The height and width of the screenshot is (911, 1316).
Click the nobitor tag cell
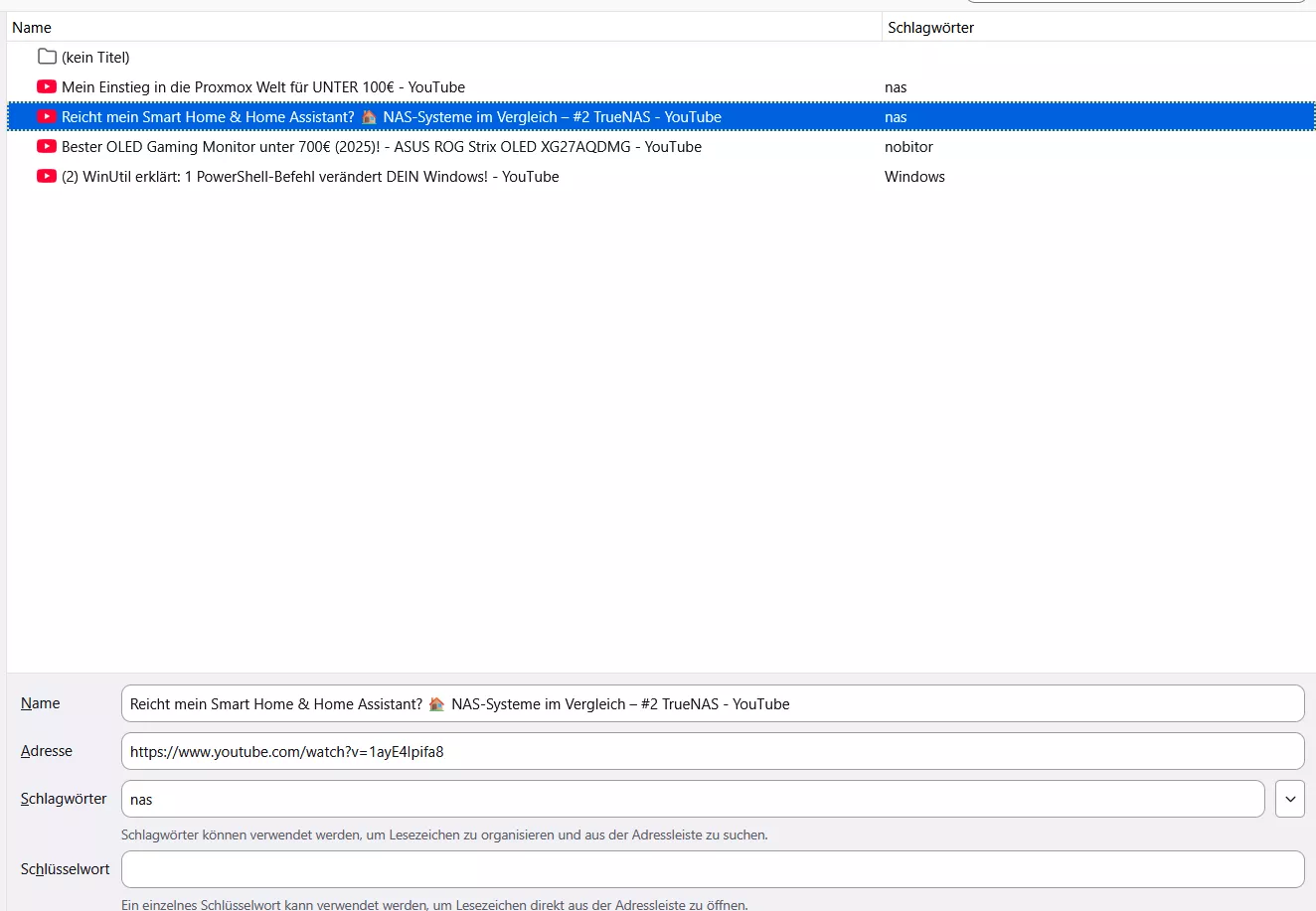pos(908,147)
